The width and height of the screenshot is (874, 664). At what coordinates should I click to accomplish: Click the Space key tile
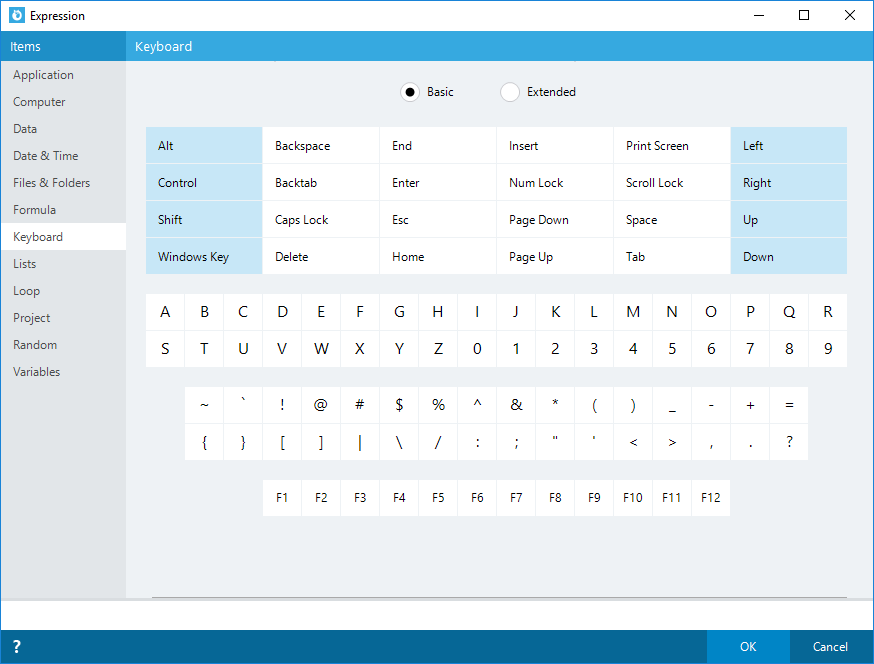pyautogui.click(x=671, y=219)
